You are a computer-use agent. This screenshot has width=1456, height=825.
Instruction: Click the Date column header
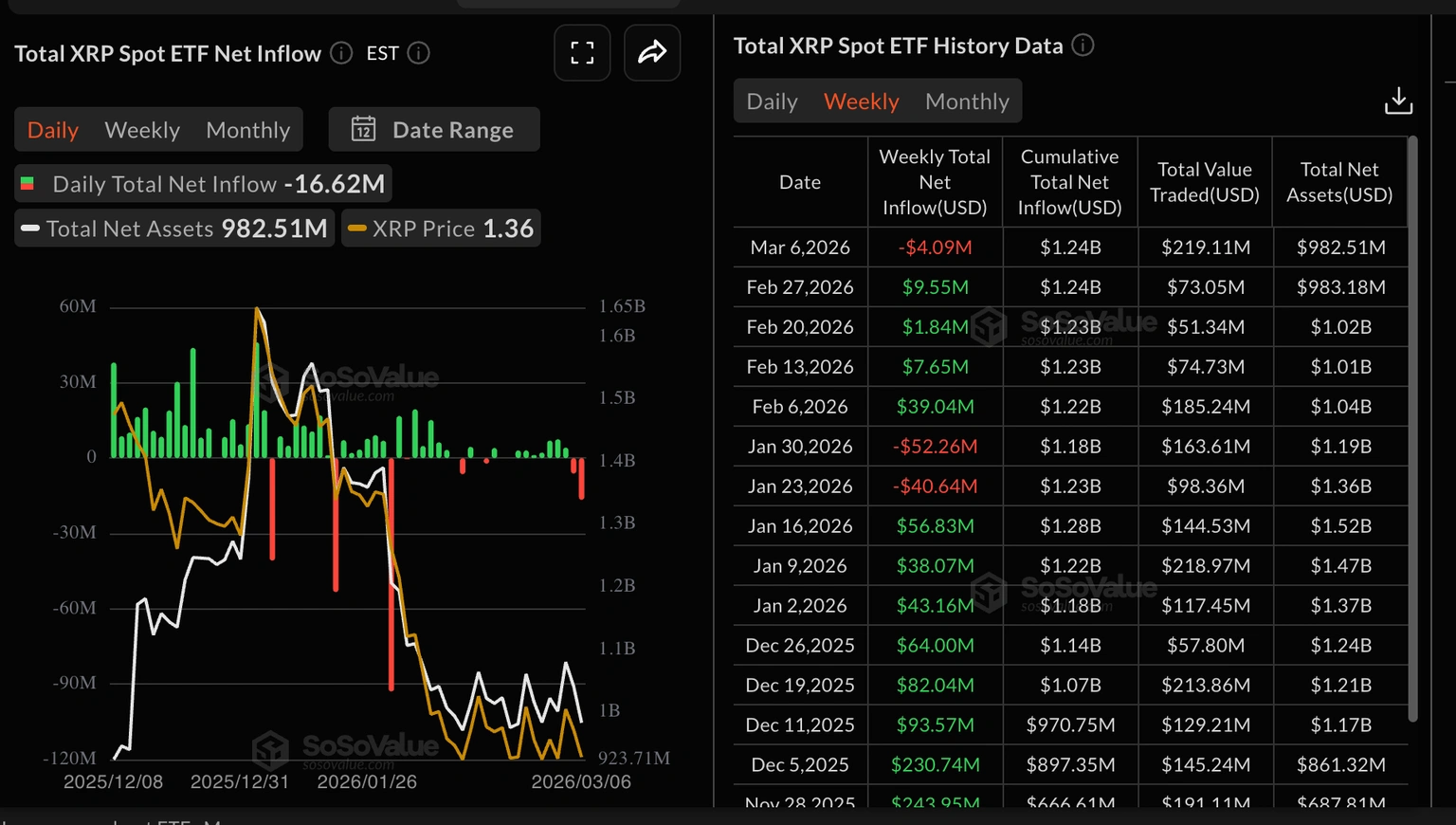[x=800, y=182]
